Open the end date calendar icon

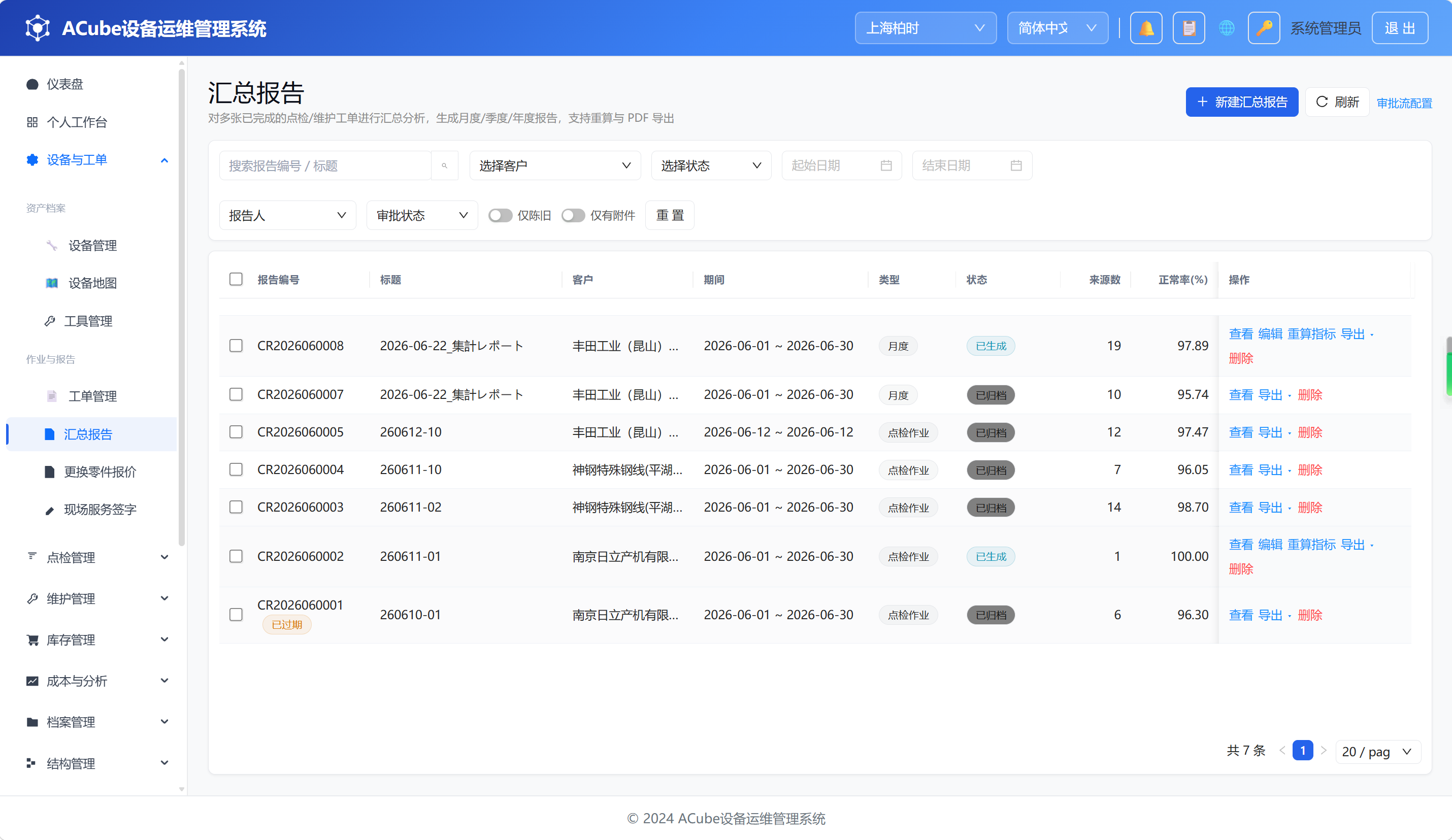click(x=1016, y=166)
